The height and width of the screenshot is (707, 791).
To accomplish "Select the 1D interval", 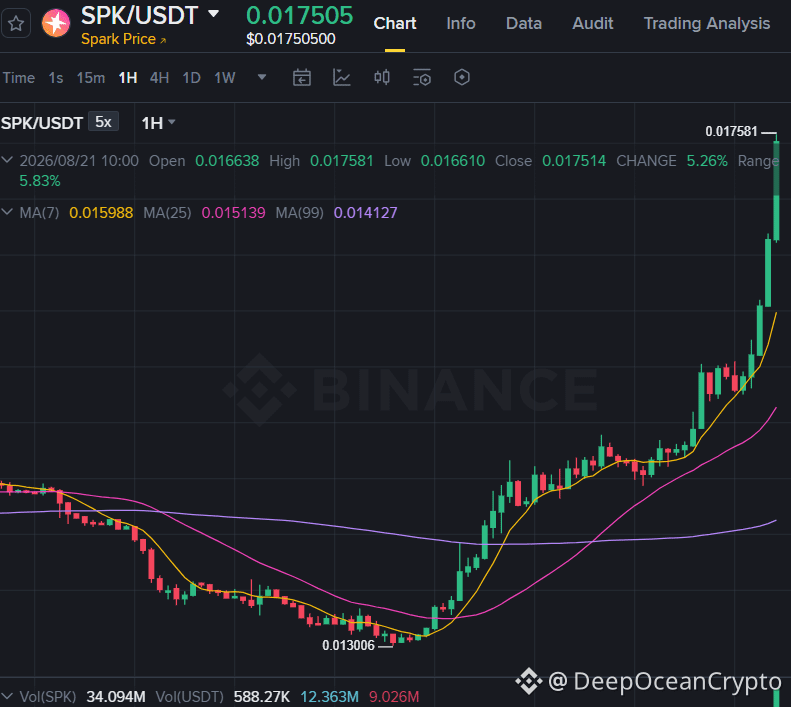I will click(191, 78).
